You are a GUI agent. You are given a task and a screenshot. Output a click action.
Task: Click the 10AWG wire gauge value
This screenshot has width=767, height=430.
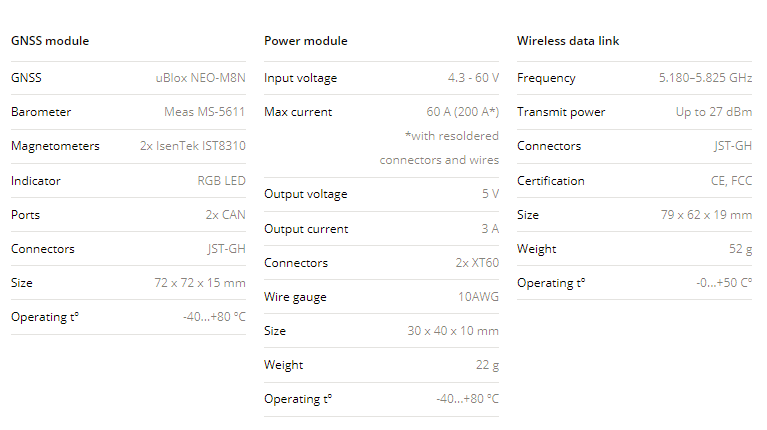click(x=478, y=297)
